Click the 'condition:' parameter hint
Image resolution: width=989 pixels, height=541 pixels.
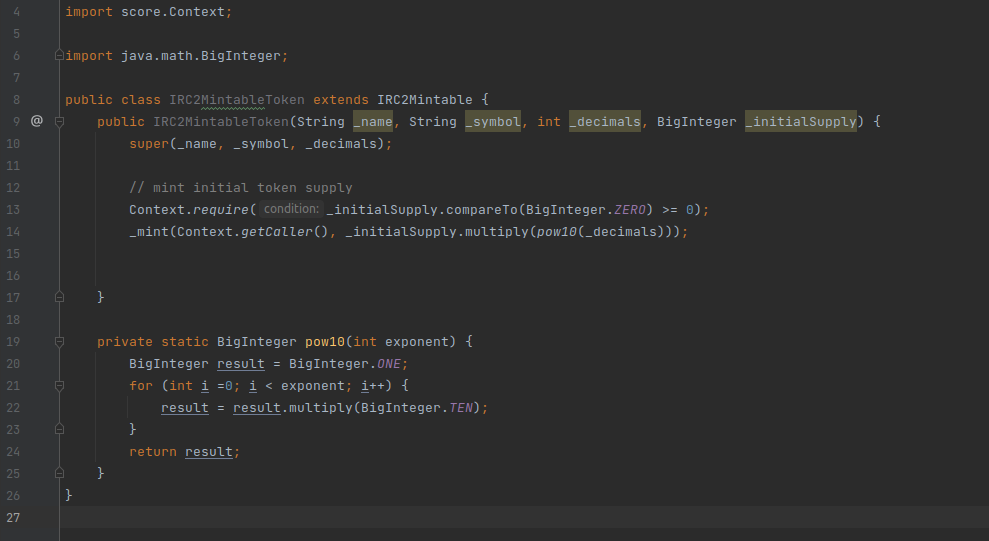292,209
